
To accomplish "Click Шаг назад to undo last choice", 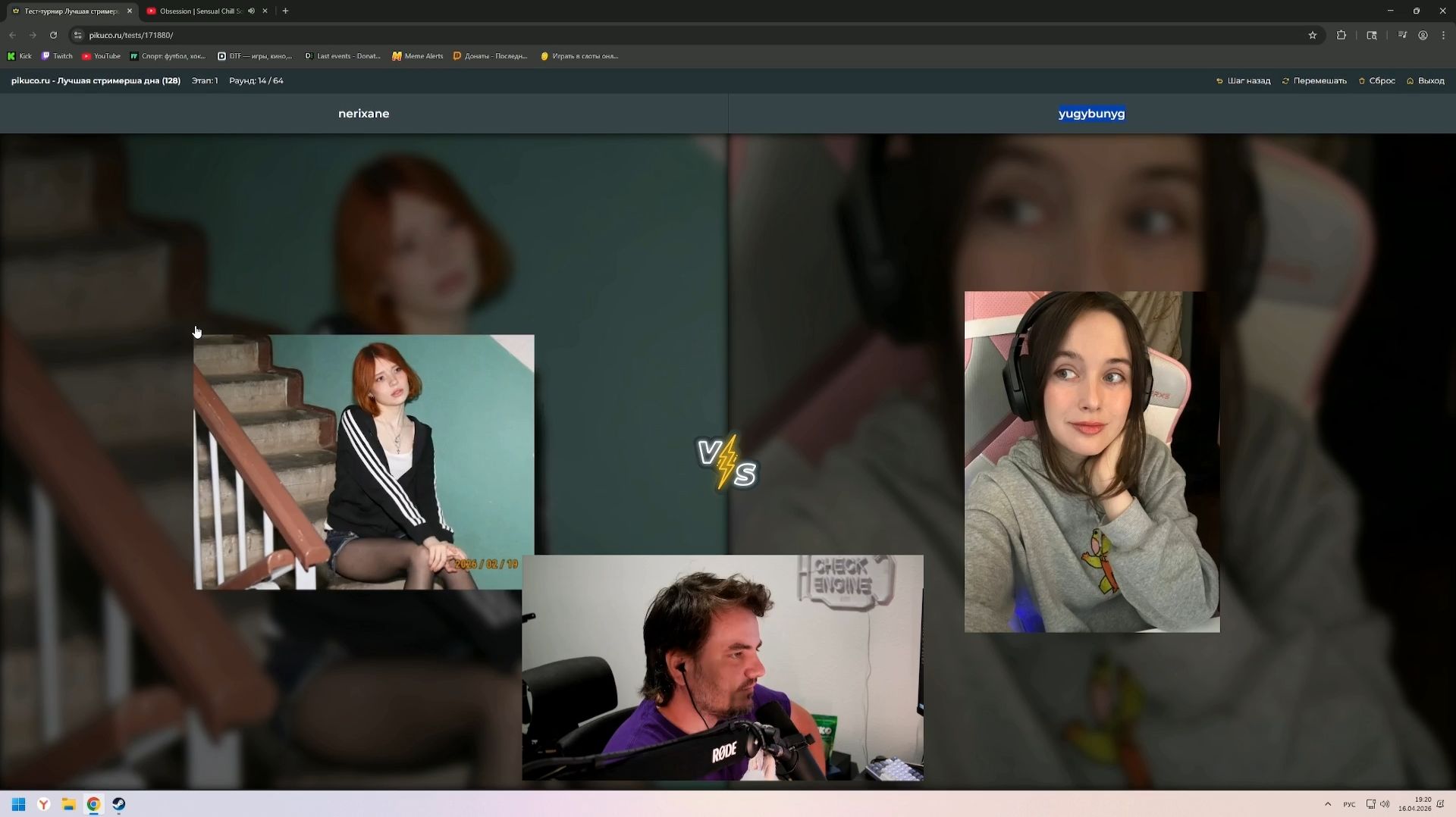I will point(1243,81).
